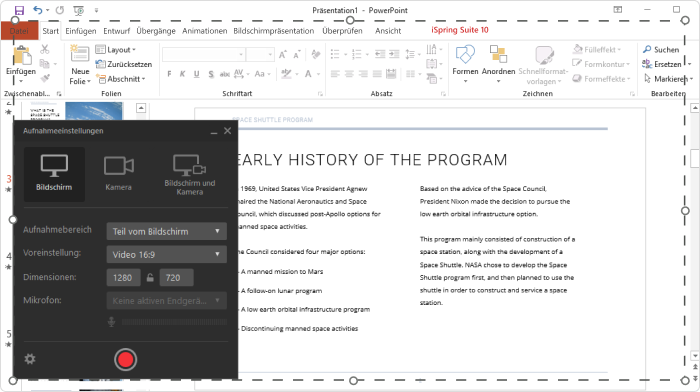
Task: Increase the font size
Action: pyautogui.click(x=283, y=54)
